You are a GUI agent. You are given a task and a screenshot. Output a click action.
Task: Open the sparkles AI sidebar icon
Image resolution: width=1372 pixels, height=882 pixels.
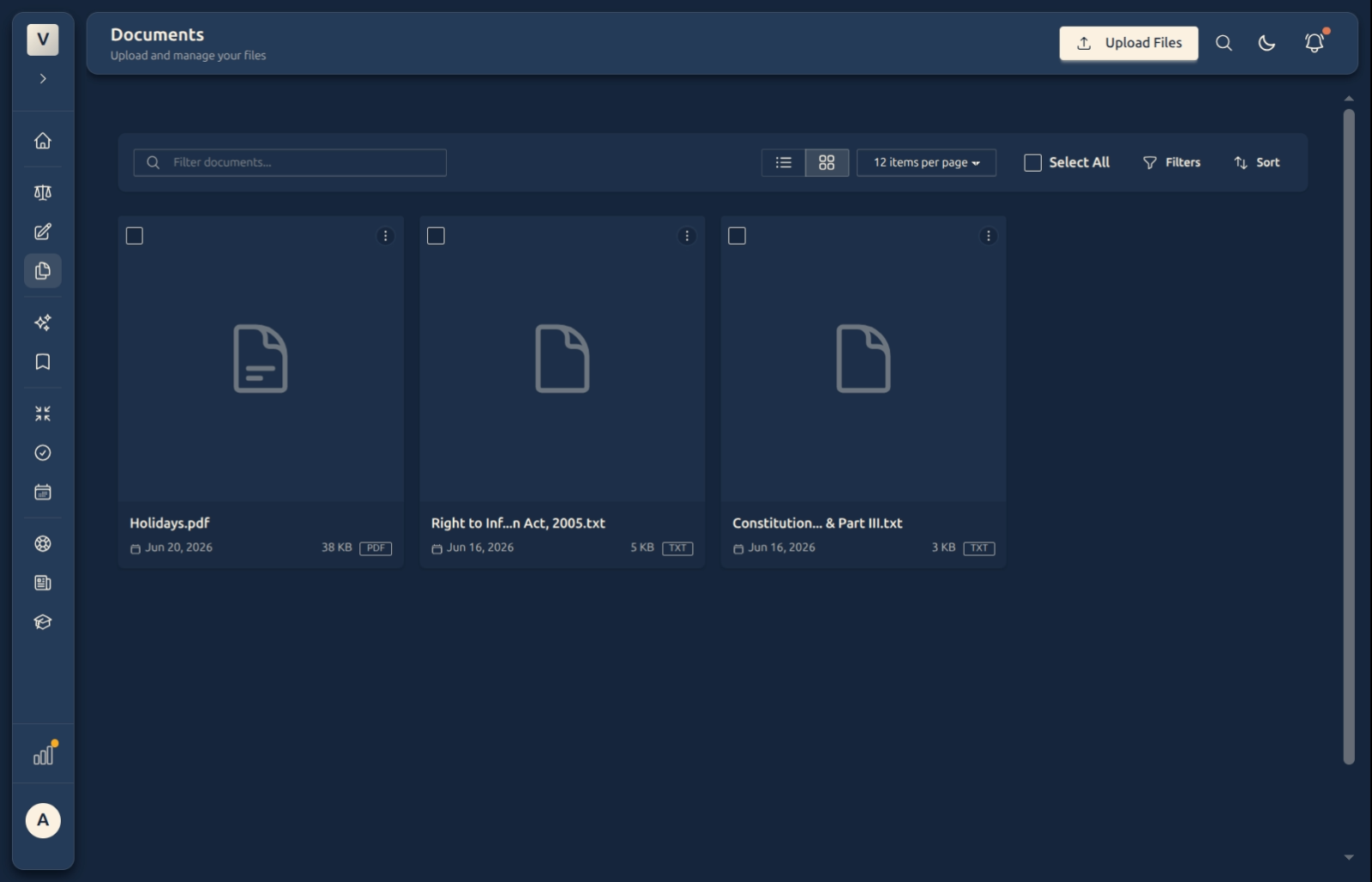[43, 323]
